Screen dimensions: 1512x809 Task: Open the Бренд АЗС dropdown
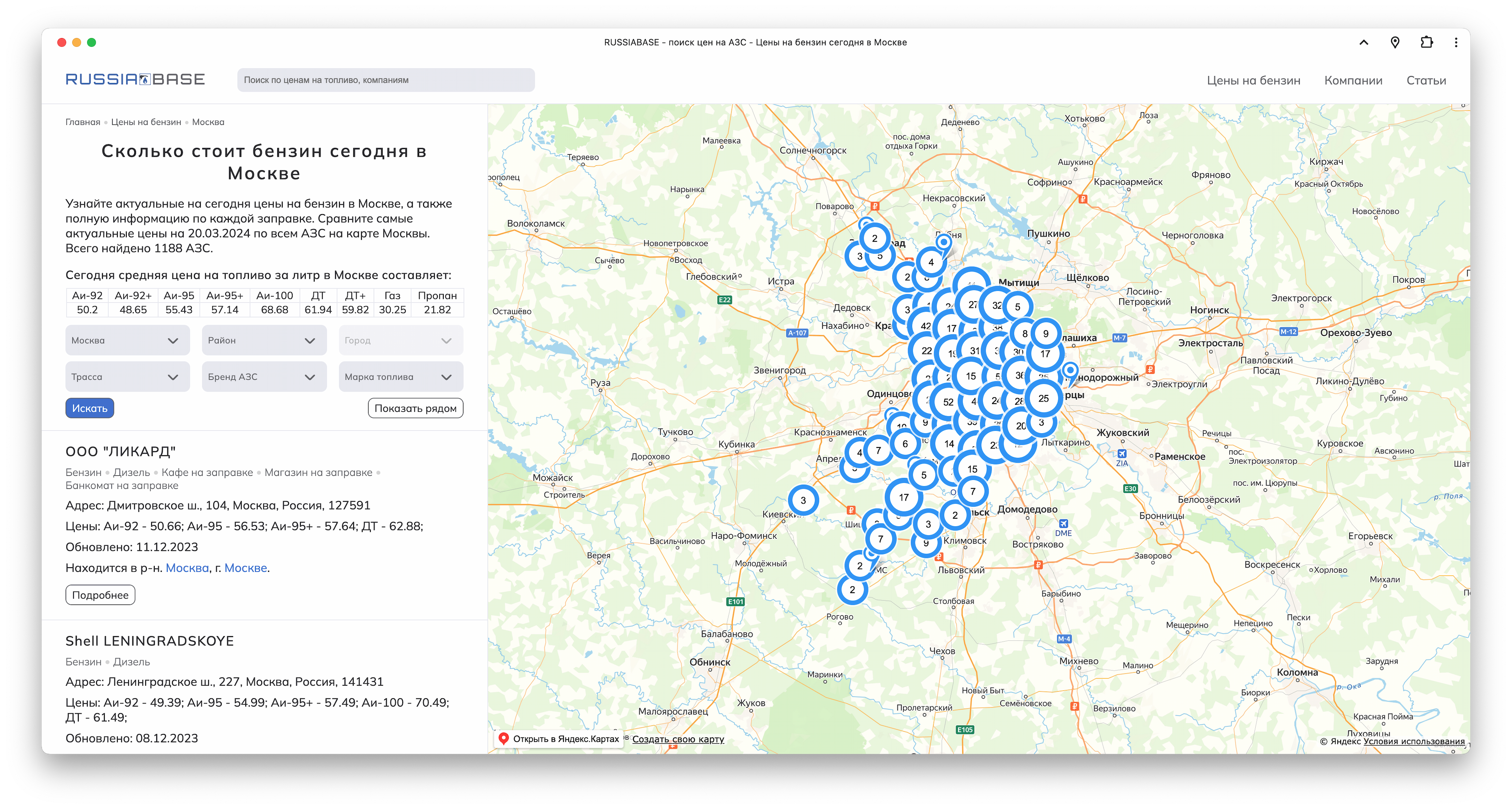pyautogui.click(x=264, y=377)
